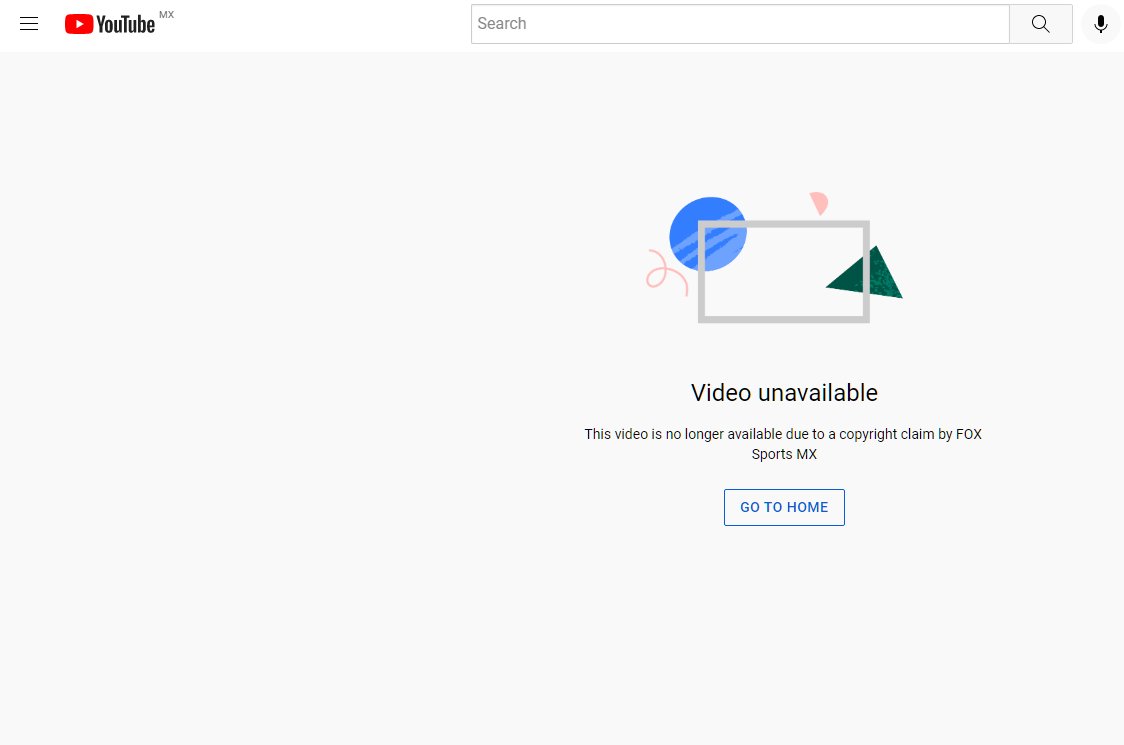The width and height of the screenshot is (1124, 745).
Task: Click the MX country code label
Action: pos(166,15)
